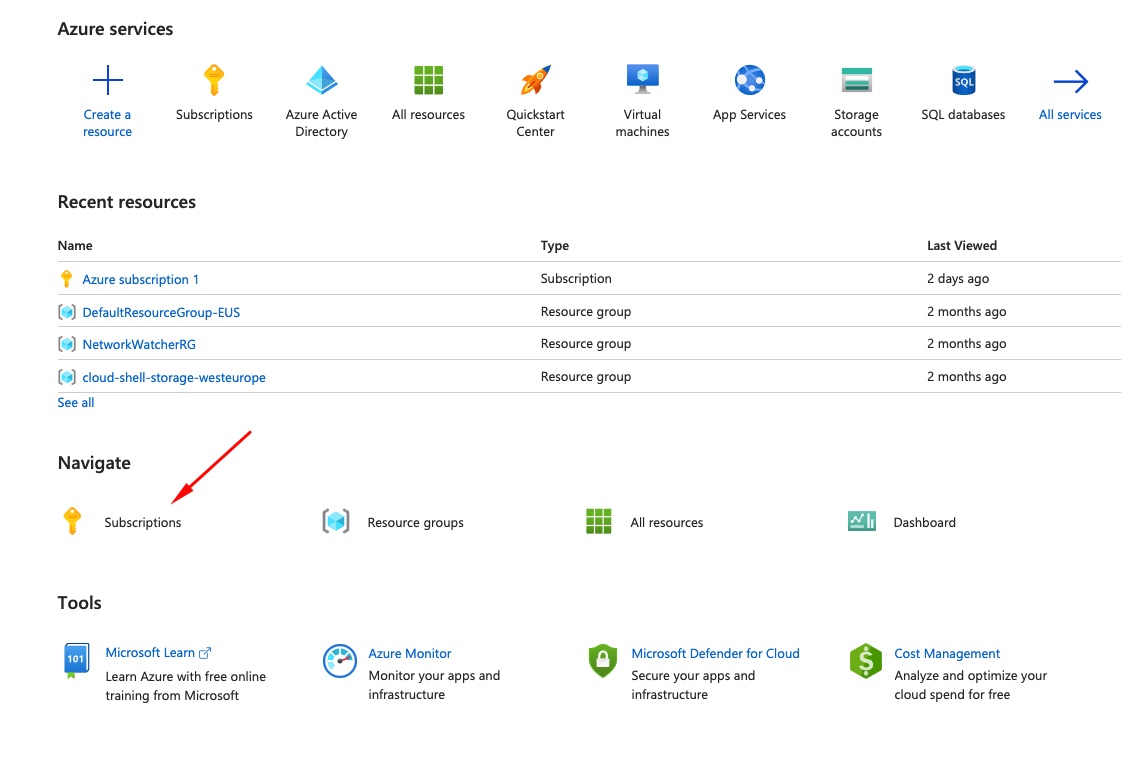
Task: Click the Create a resource plus icon
Action: (x=107, y=80)
